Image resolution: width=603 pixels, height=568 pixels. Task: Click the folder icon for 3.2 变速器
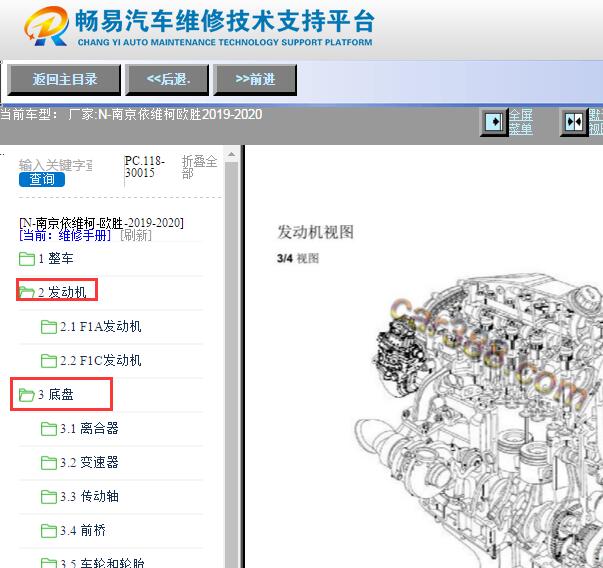[49, 463]
